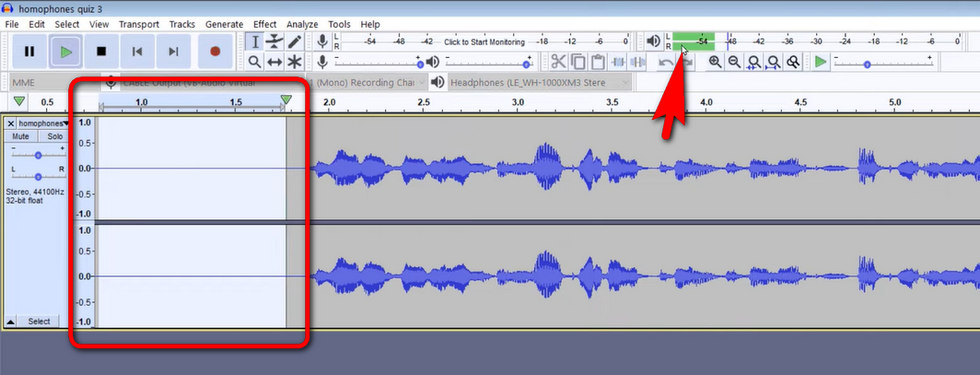This screenshot has width=980, height=375.
Task: Open the Edit menu
Action: pos(37,24)
